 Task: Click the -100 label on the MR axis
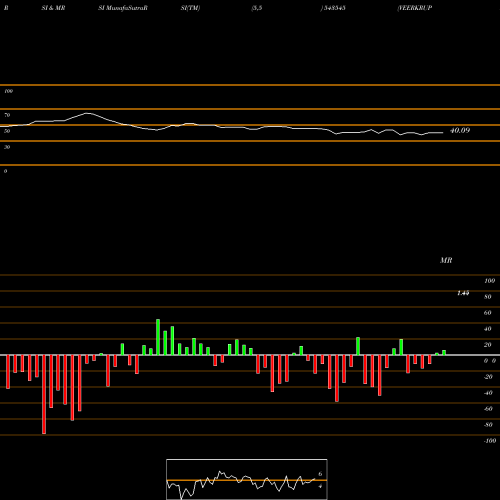pyautogui.click(x=490, y=441)
